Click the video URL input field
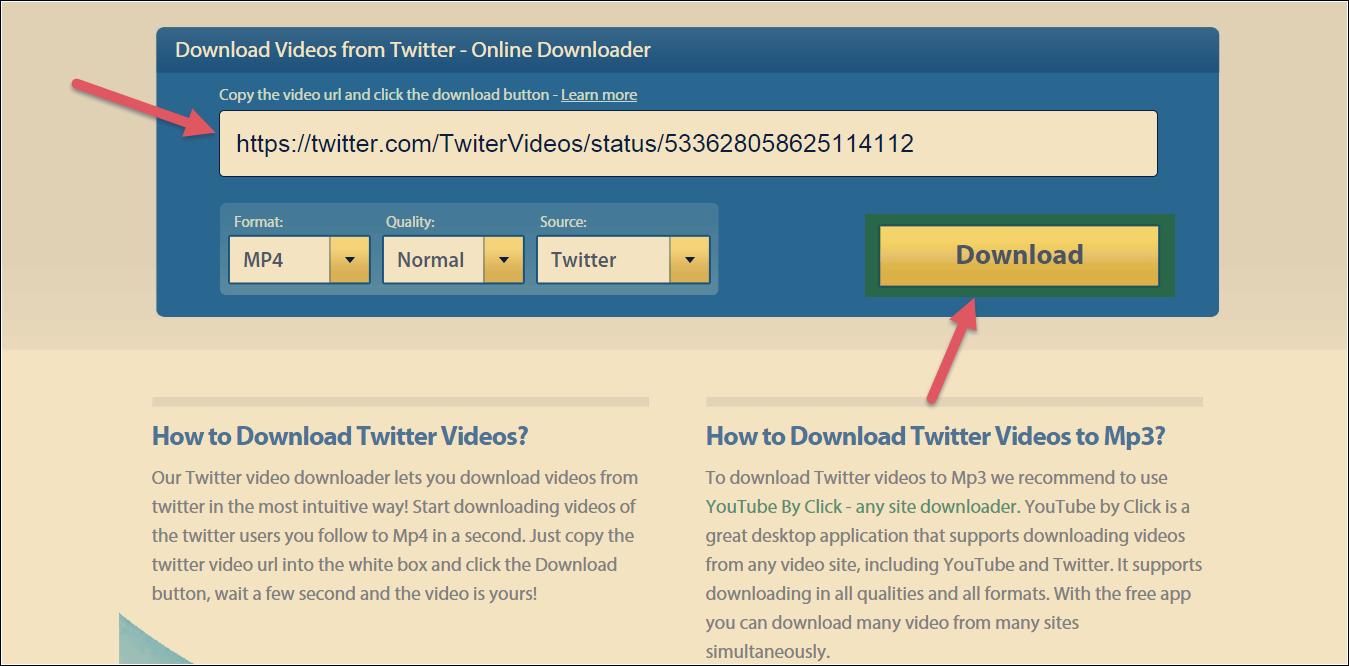The image size is (1349, 666). 688,143
